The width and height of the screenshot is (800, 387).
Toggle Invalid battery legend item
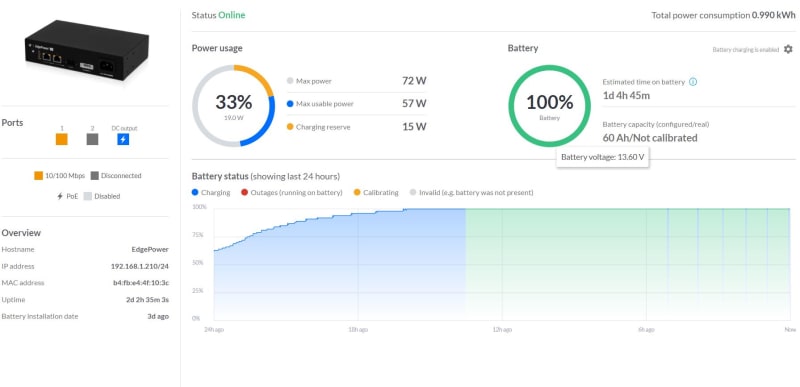471,193
